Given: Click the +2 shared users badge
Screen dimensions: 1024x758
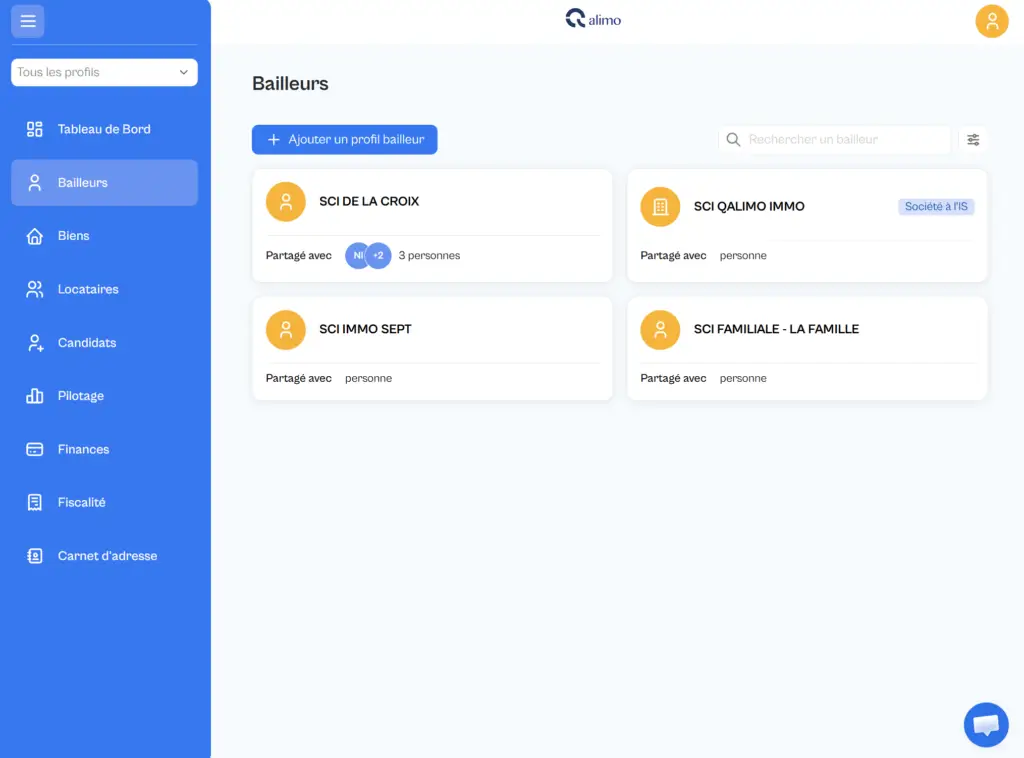Looking at the screenshot, I should tap(379, 256).
